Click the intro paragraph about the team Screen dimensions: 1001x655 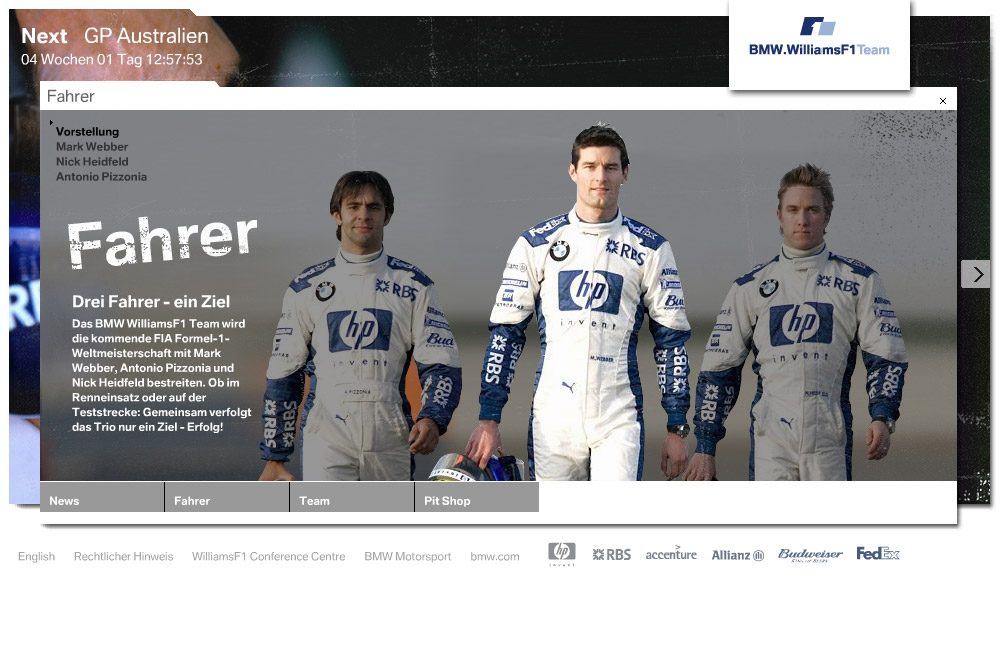pyautogui.click(x=162, y=375)
